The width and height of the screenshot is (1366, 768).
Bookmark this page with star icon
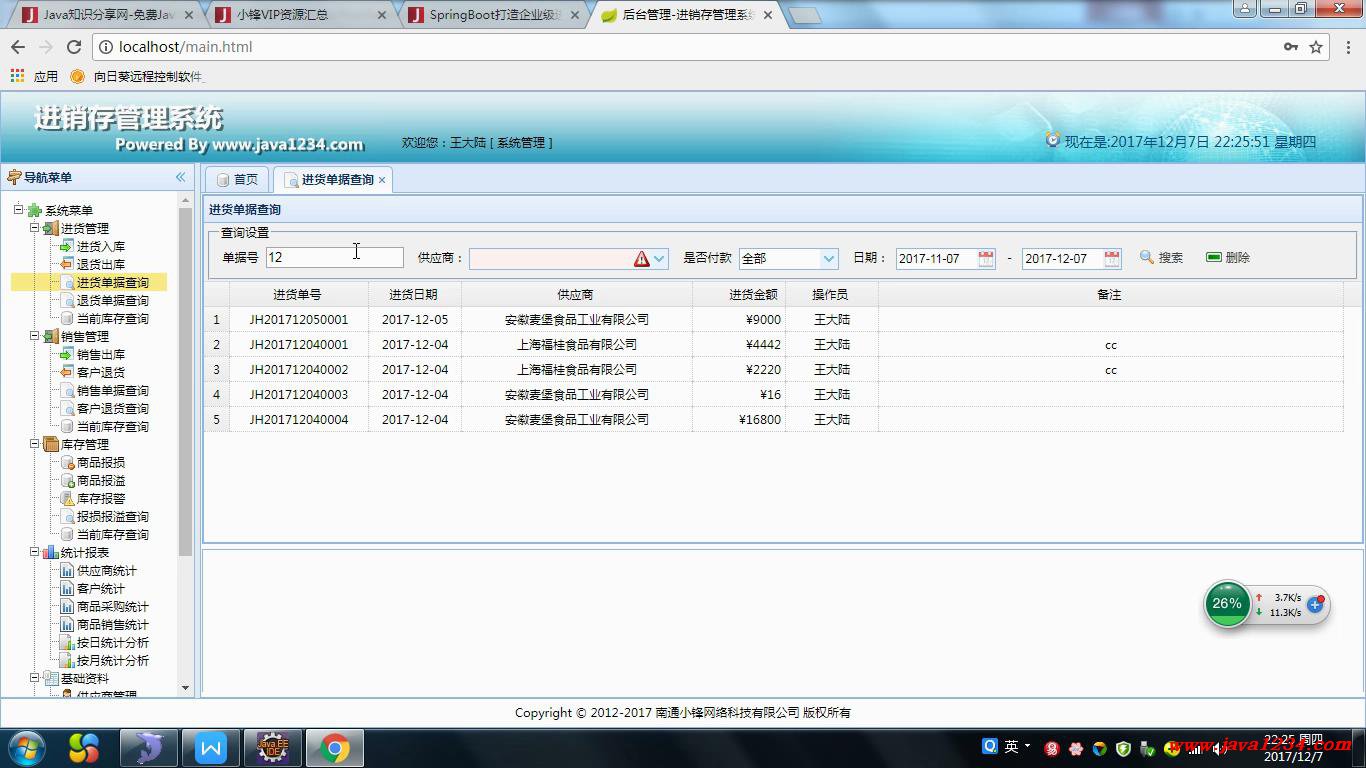click(x=1316, y=47)
